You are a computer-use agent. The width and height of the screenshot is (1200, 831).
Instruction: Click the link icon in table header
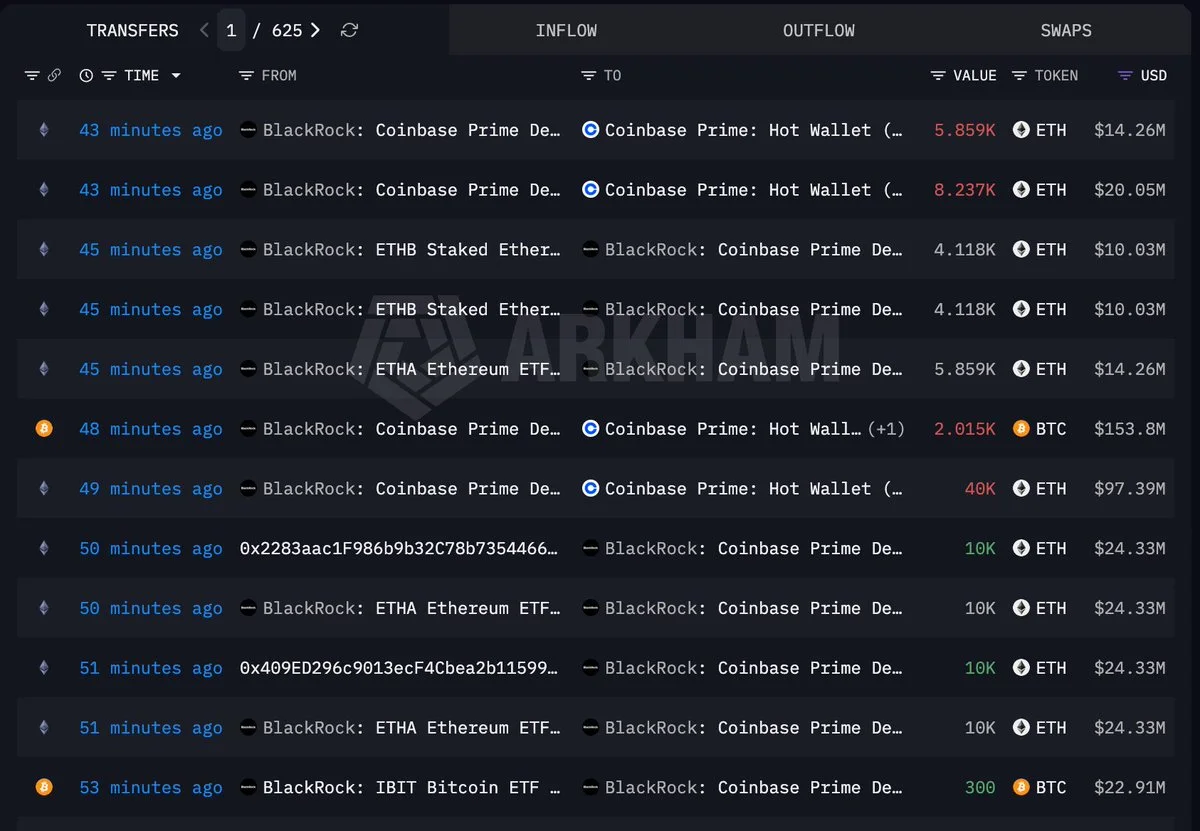55,75
